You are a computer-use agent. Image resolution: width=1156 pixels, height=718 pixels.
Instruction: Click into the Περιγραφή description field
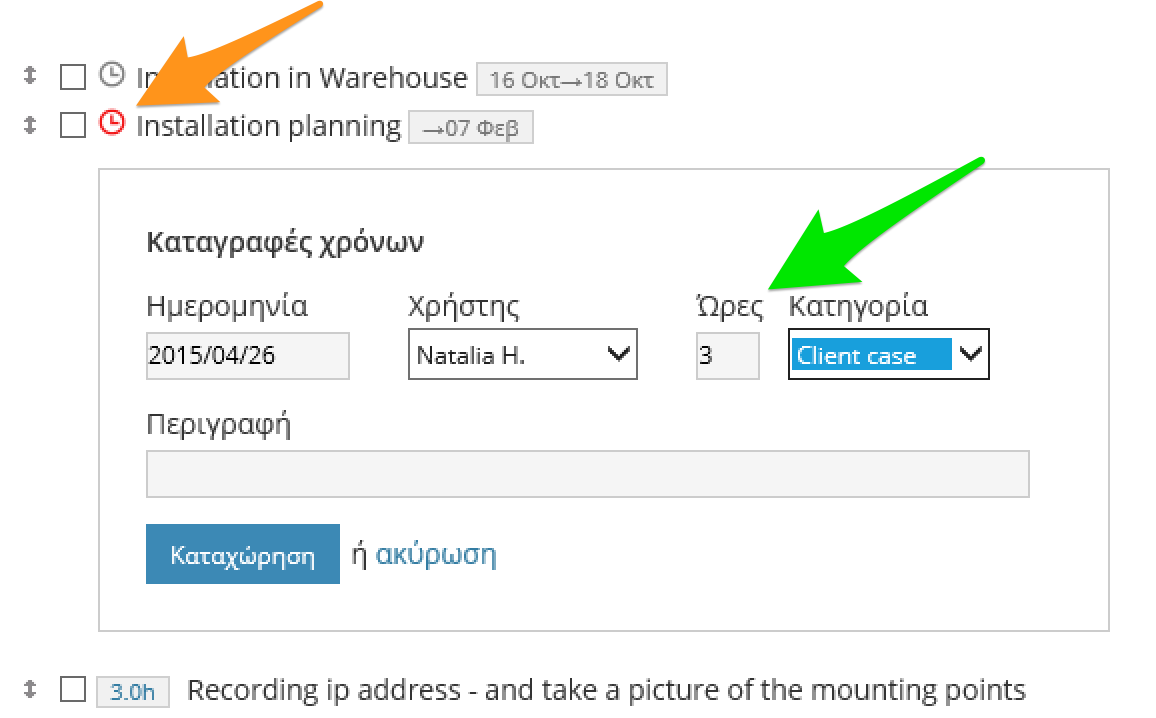pyautogui.click(x=587, y=474)
